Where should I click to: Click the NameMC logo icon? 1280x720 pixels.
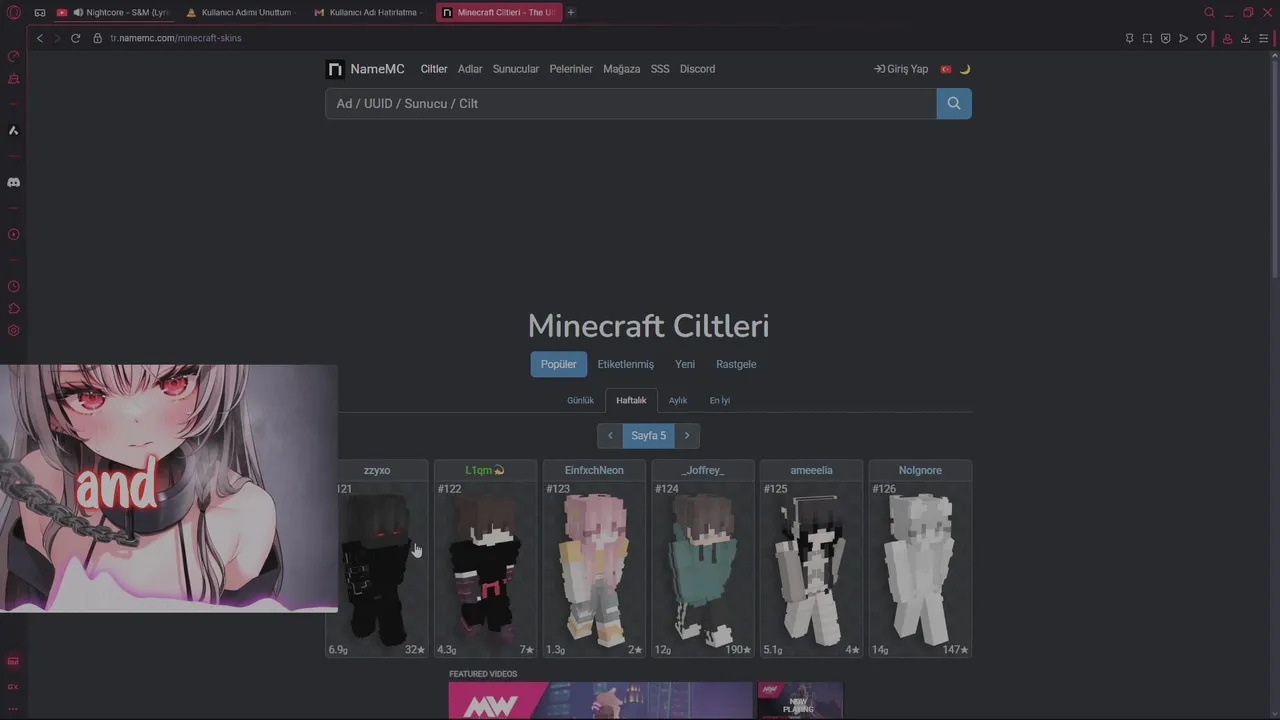tap(335, 69)
